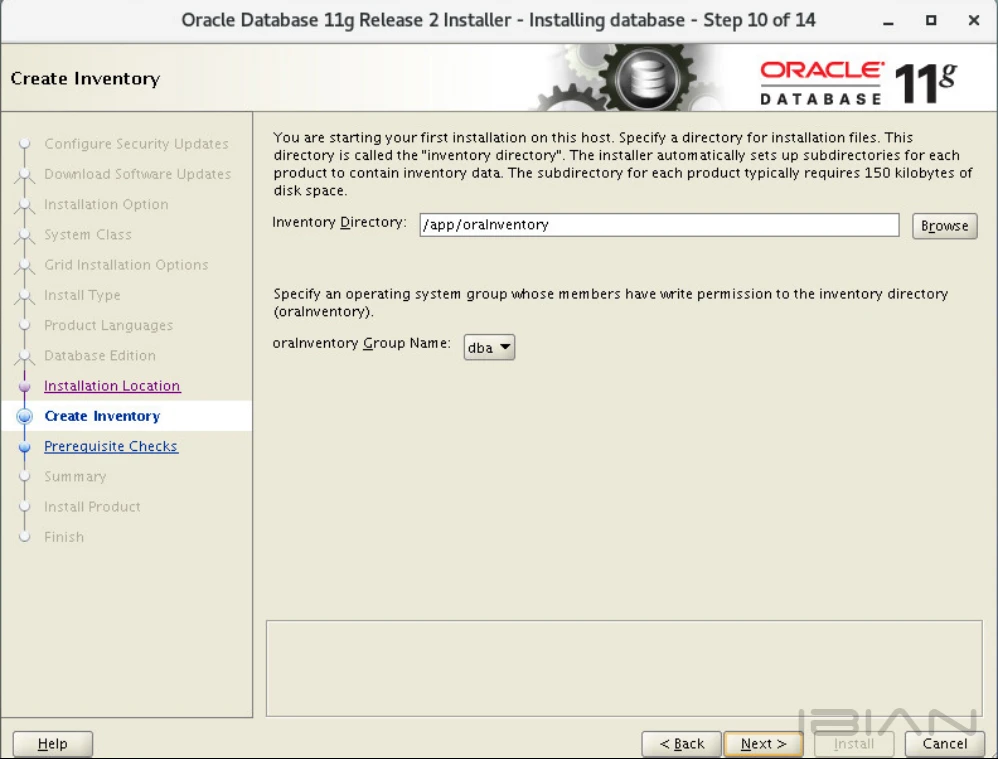
Task: Click the greyed-out Install button
Action: pyautogui.click(x=854, y=744)
